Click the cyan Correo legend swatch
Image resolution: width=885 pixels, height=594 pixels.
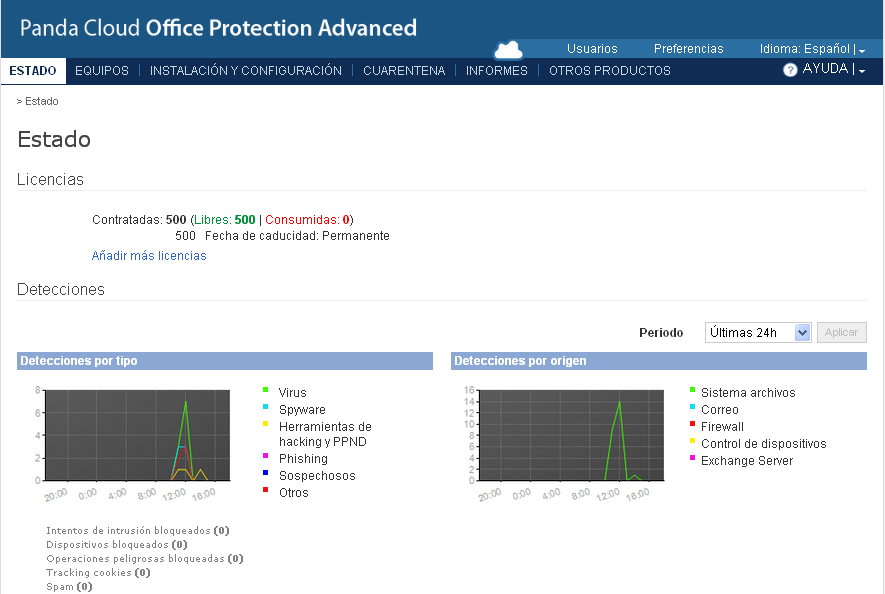click(693, 407)
